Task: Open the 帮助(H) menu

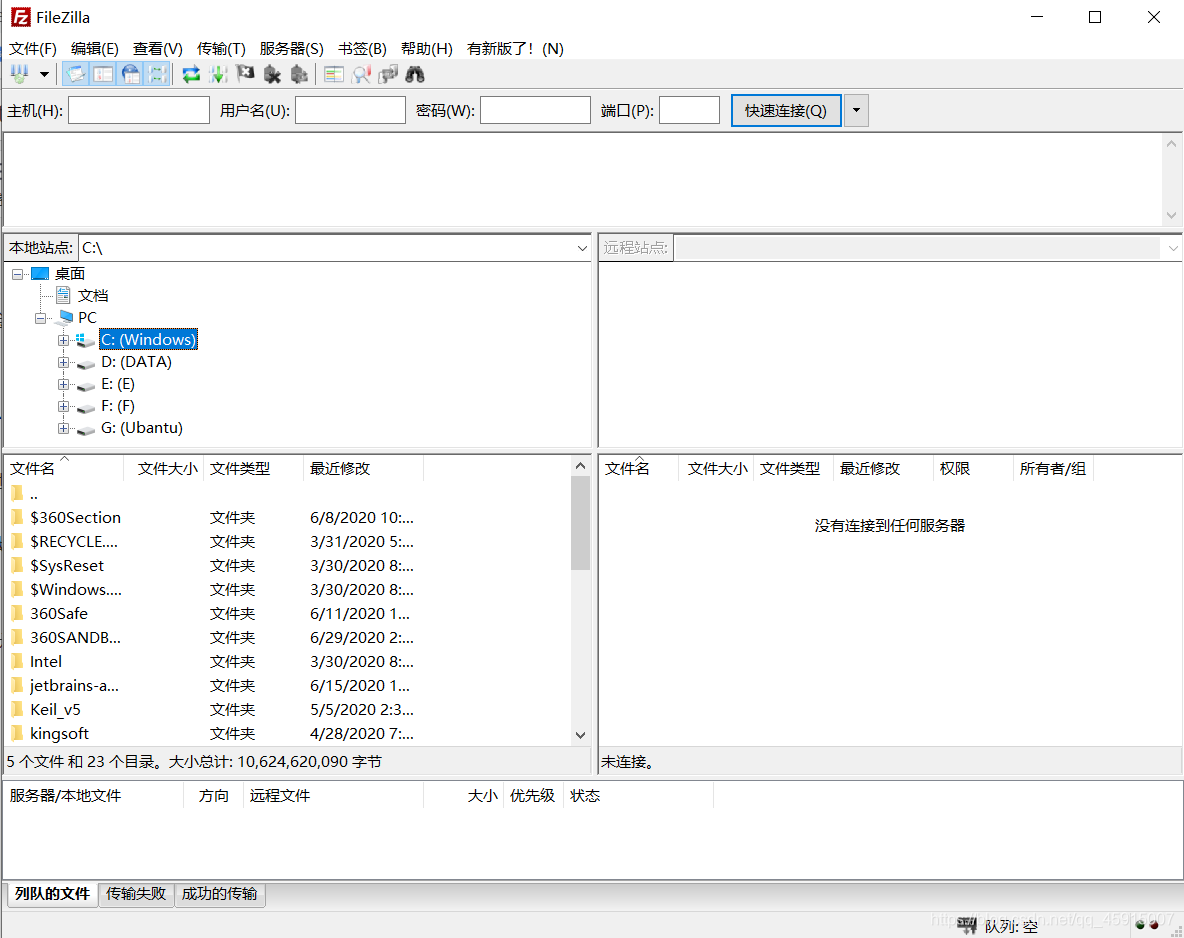Action: (427, 48)
